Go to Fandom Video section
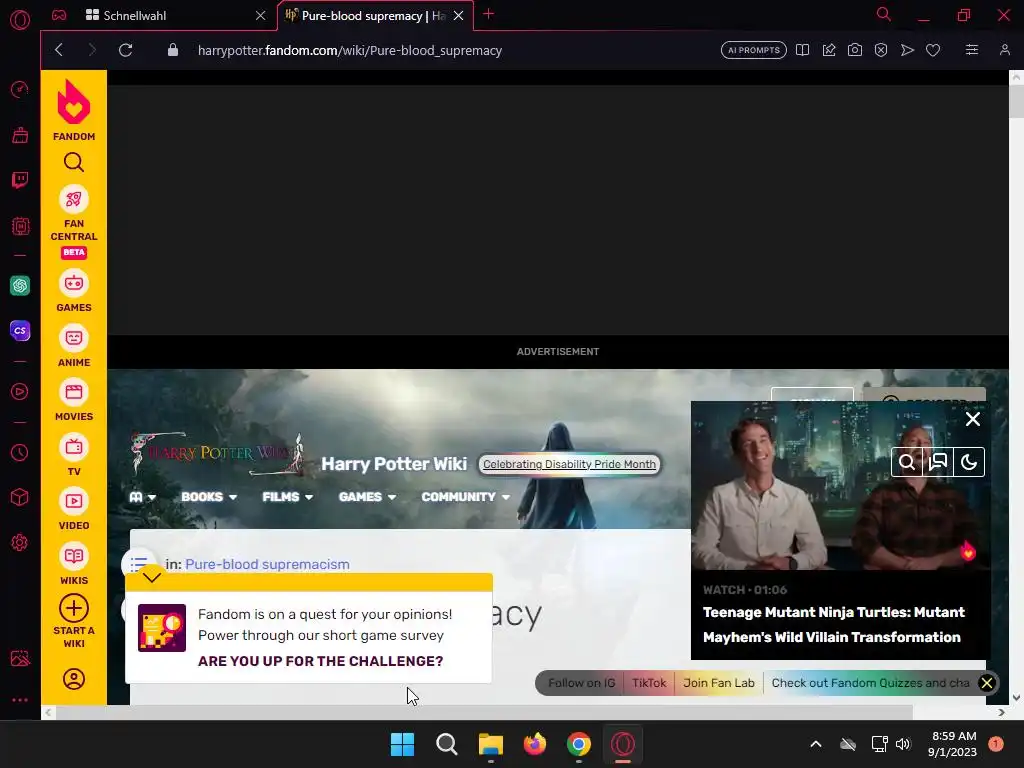Viewport: 1024px width, 768px height. [74, 509]
